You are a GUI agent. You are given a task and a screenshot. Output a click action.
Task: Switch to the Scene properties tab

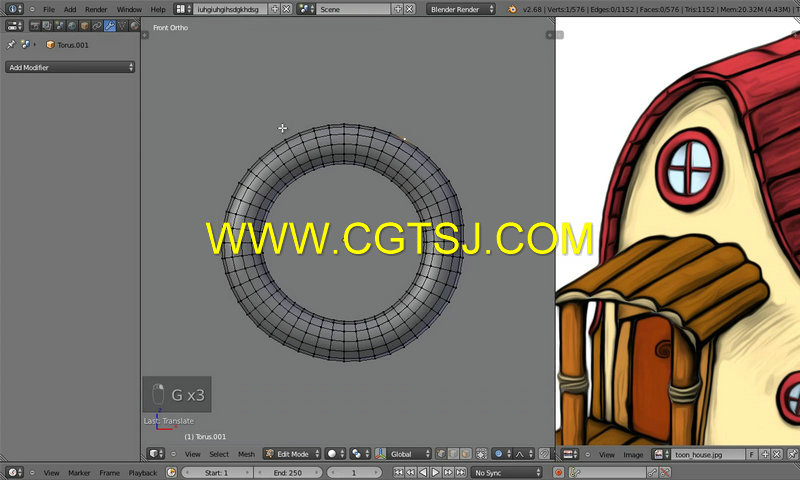pyautogui.click(x=60, y=26)
